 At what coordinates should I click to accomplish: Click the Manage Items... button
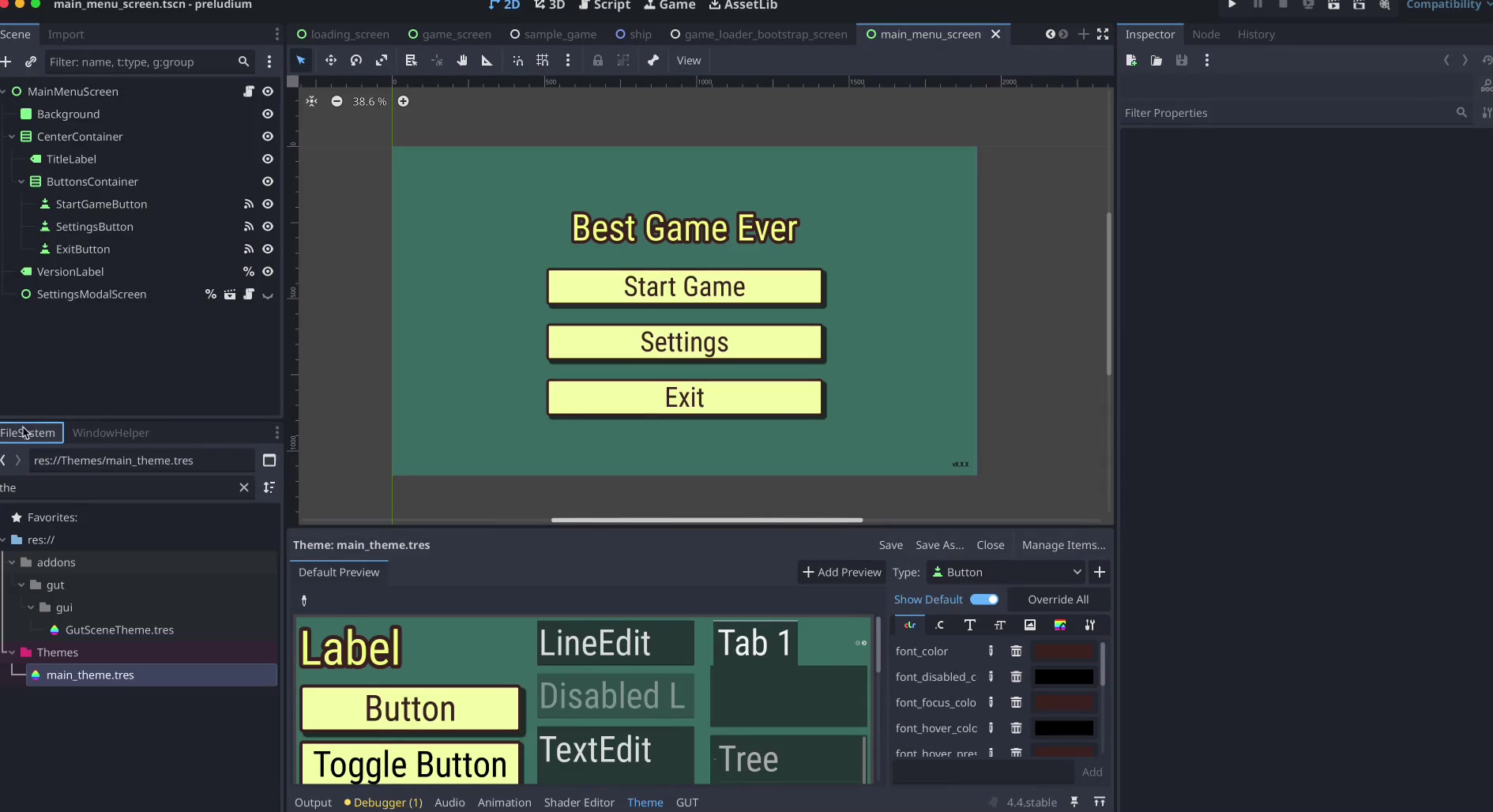(1063, 545)
